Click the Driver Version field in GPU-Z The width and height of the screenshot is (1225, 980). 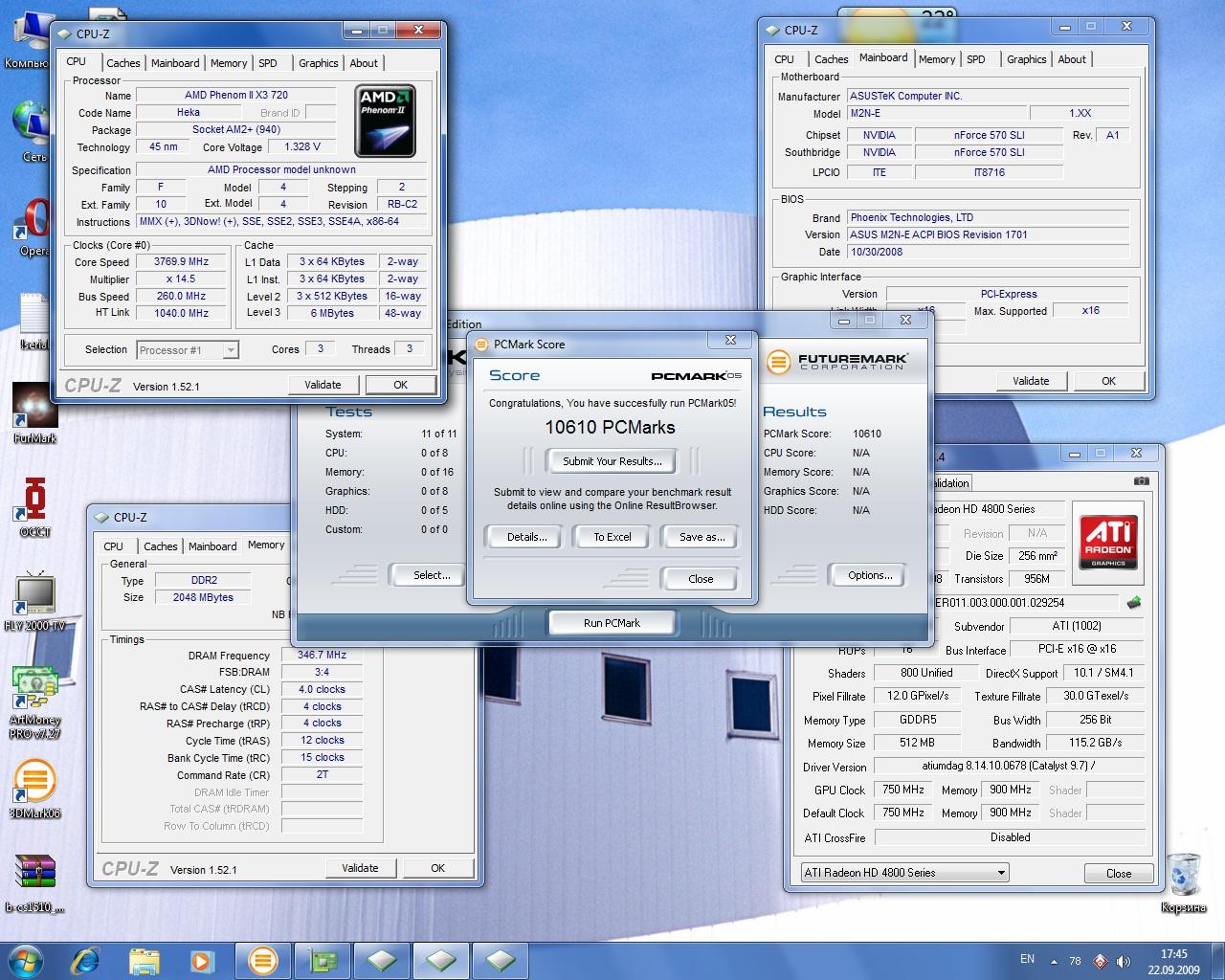pyautogui.click(x=1009, y=766)
